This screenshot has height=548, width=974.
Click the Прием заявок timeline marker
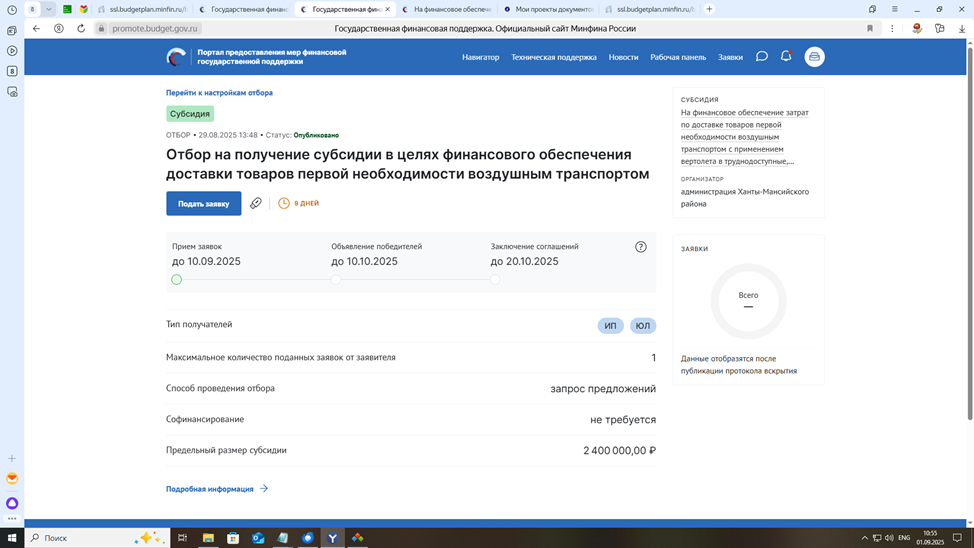(x=177, y=280)
